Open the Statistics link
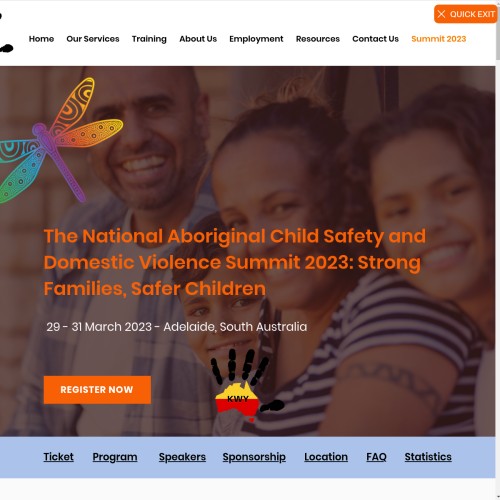This screenshot has width=500, height=500. [x=428, y=457]
